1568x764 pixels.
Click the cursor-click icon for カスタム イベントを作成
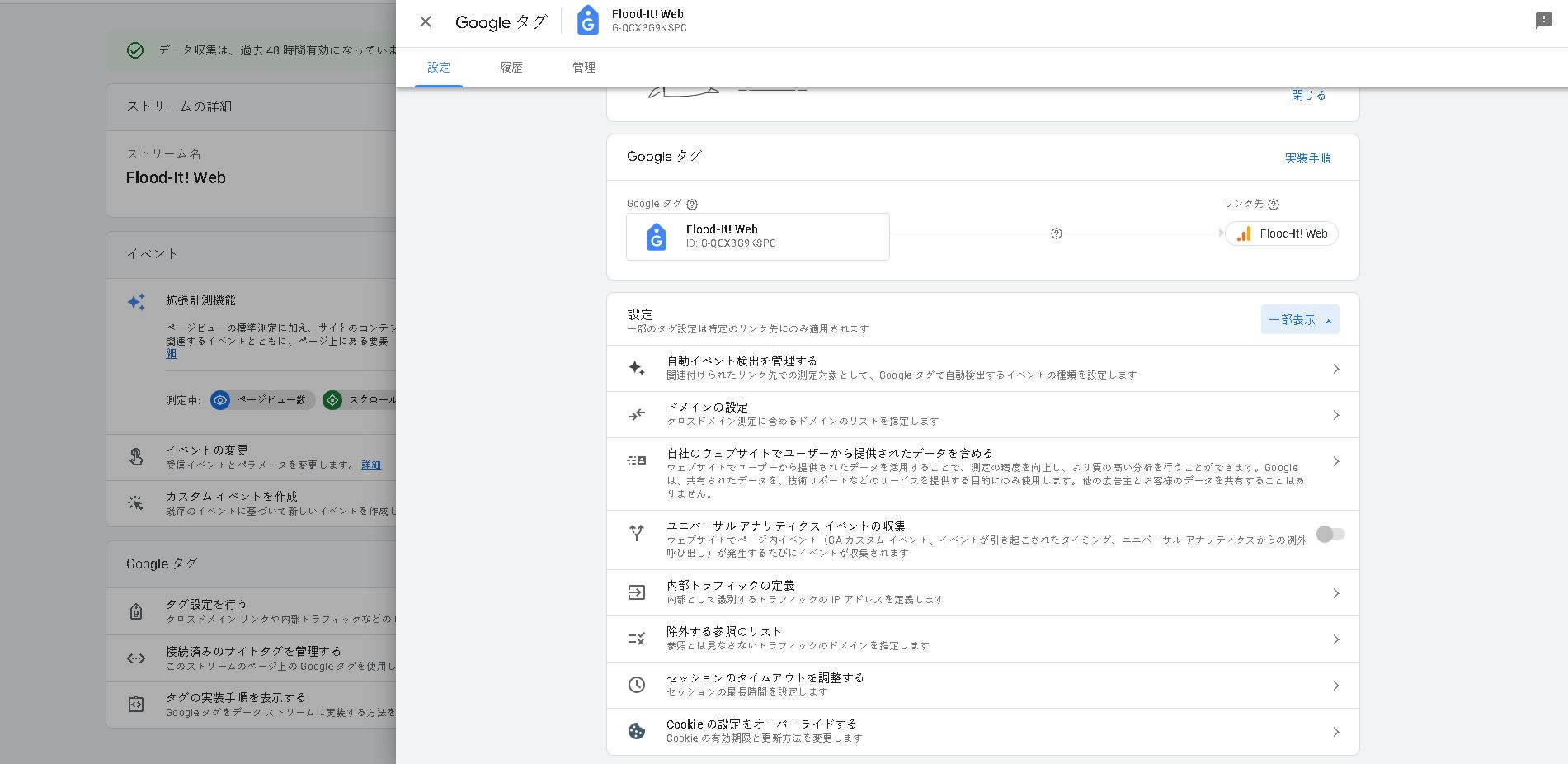136,502
